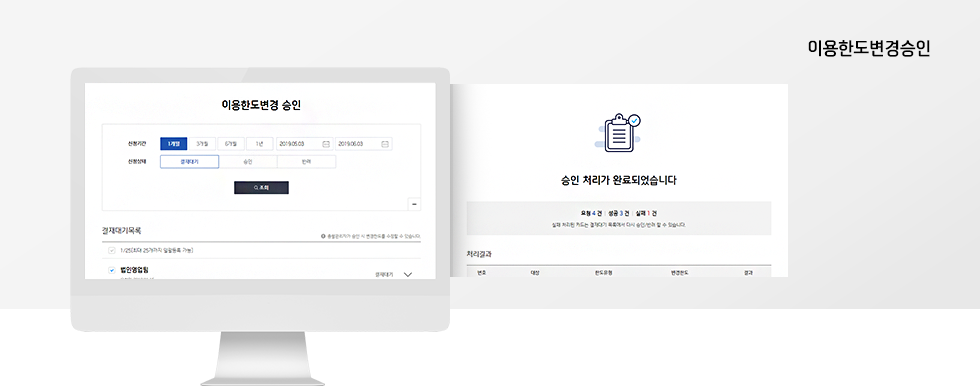This screenshot has width=980, height=386.
Task: Click the 처리결과 section heading
Action: (x=480, y=254)
